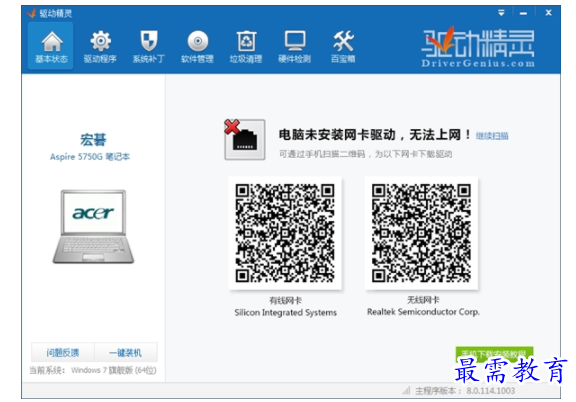
Task: Click the 宏碁 brand name text
Action: [x=93, y=140]
